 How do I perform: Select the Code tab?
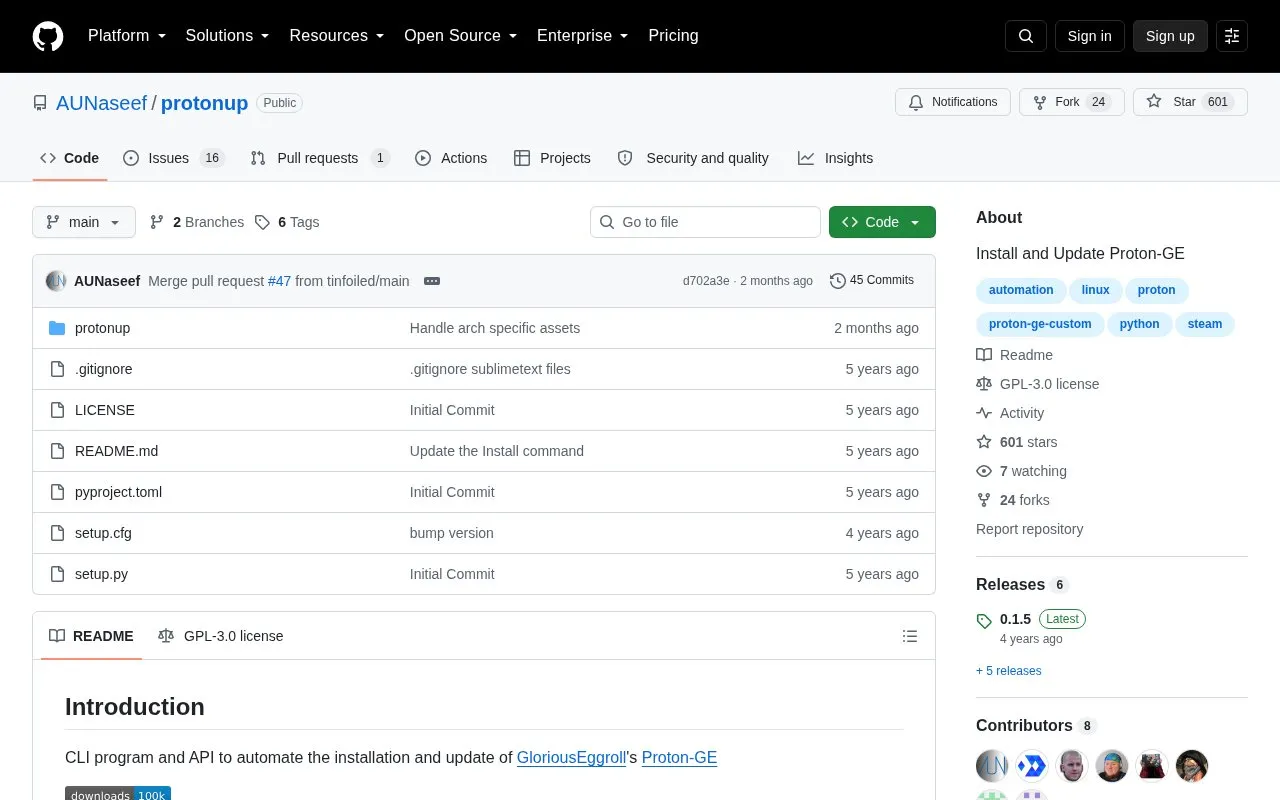(x=70, y=158)
